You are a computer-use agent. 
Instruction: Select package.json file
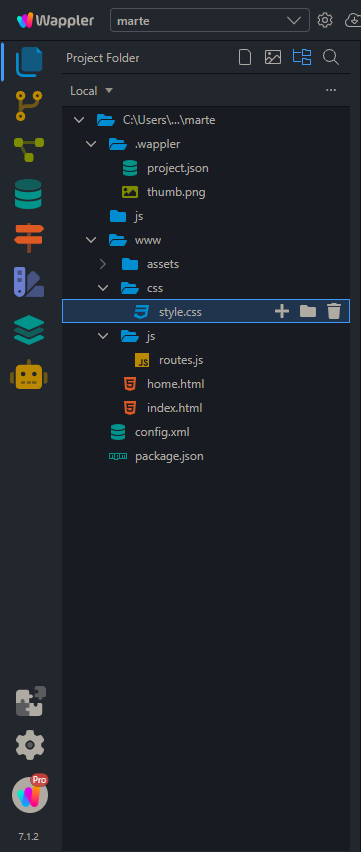[x=169, y=456]
